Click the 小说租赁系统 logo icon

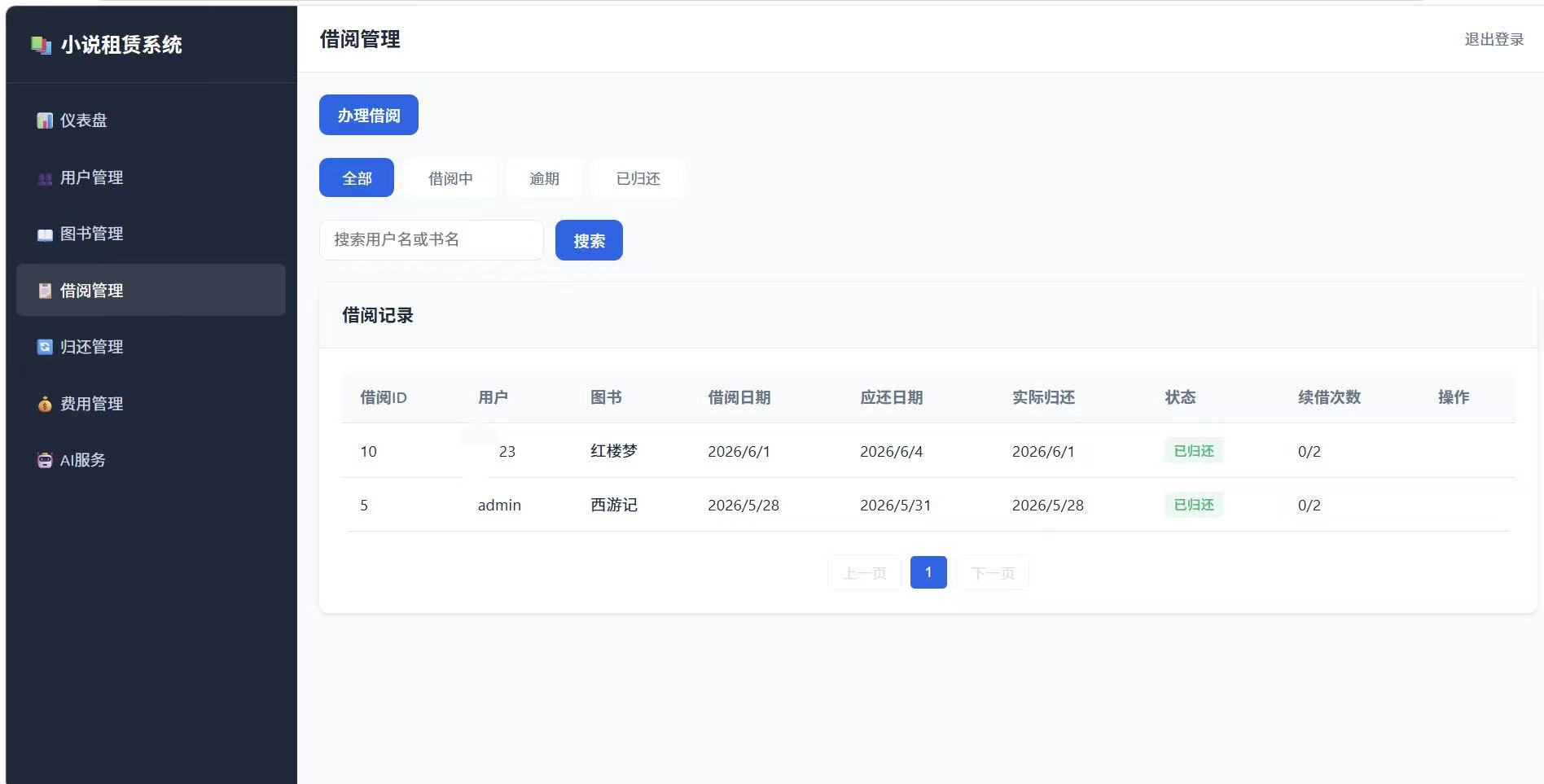click(41, 45)
